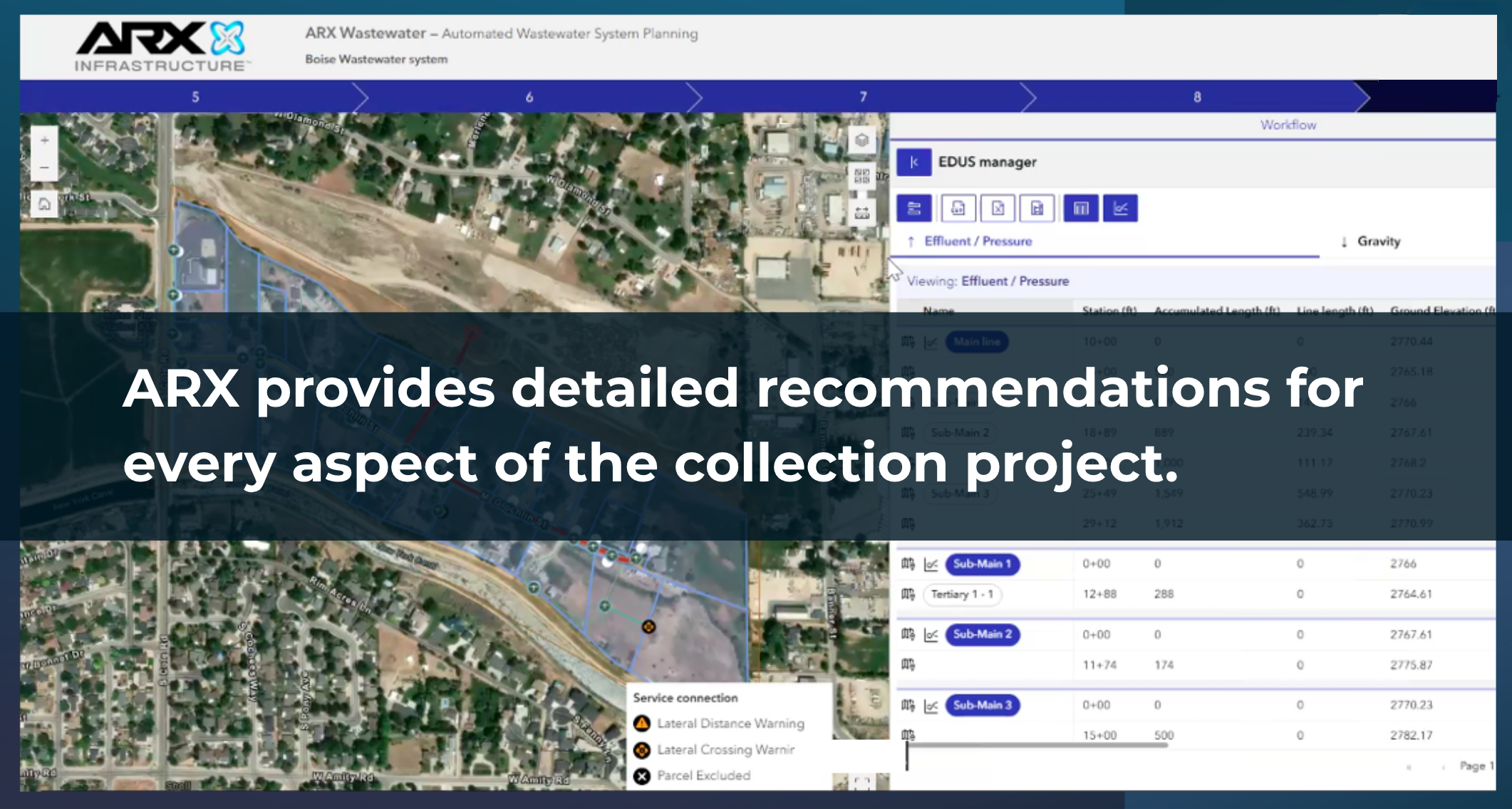Click the Lateral Distance Warning legend icon

coord(642,724)
